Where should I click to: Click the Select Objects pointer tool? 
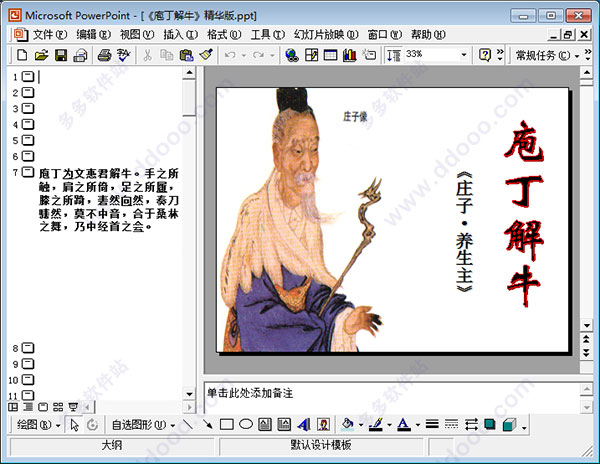pyautogui.click(x=75, y=425)
